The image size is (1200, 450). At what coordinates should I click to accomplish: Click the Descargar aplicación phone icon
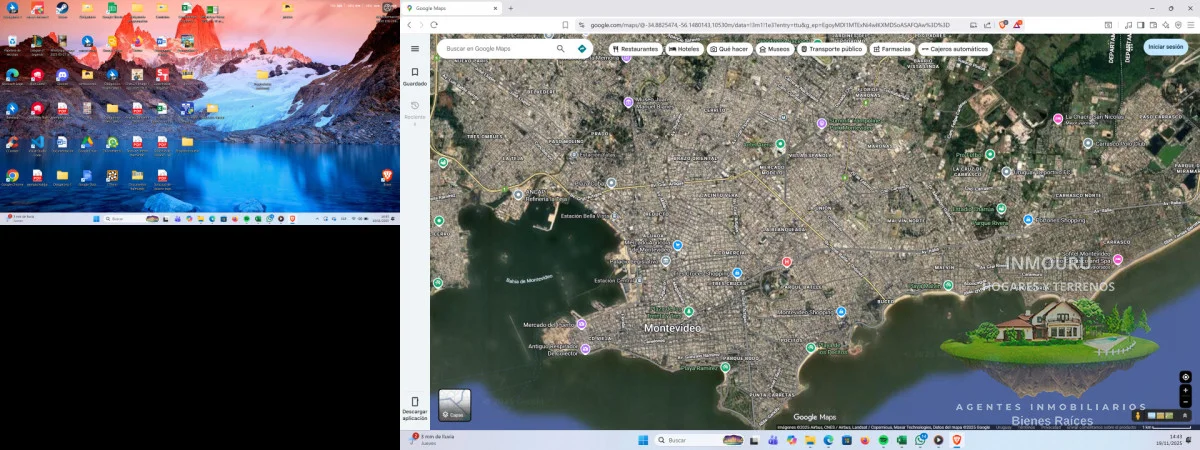click(415, 402)
